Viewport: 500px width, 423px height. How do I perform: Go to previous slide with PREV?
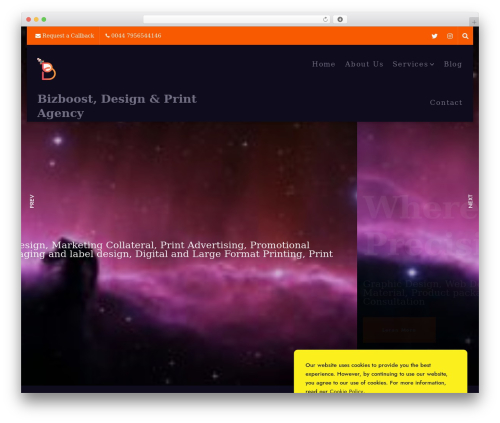click(32, 201)
